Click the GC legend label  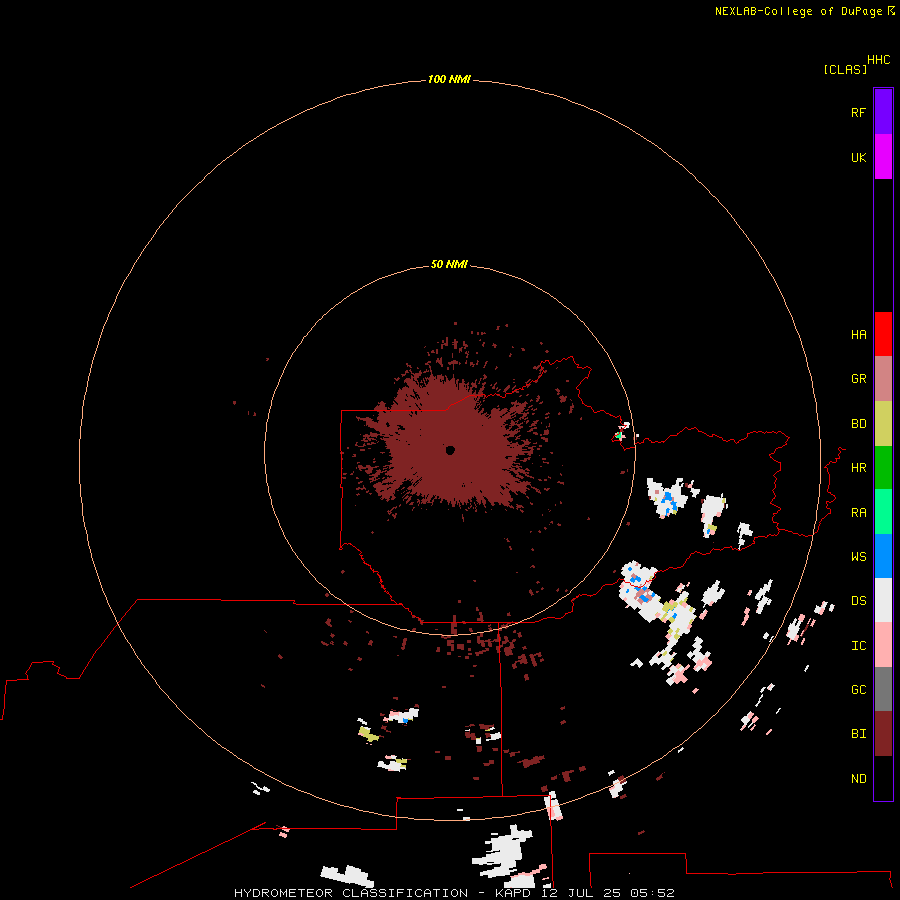pyautogui.click(x=858, y=690)
